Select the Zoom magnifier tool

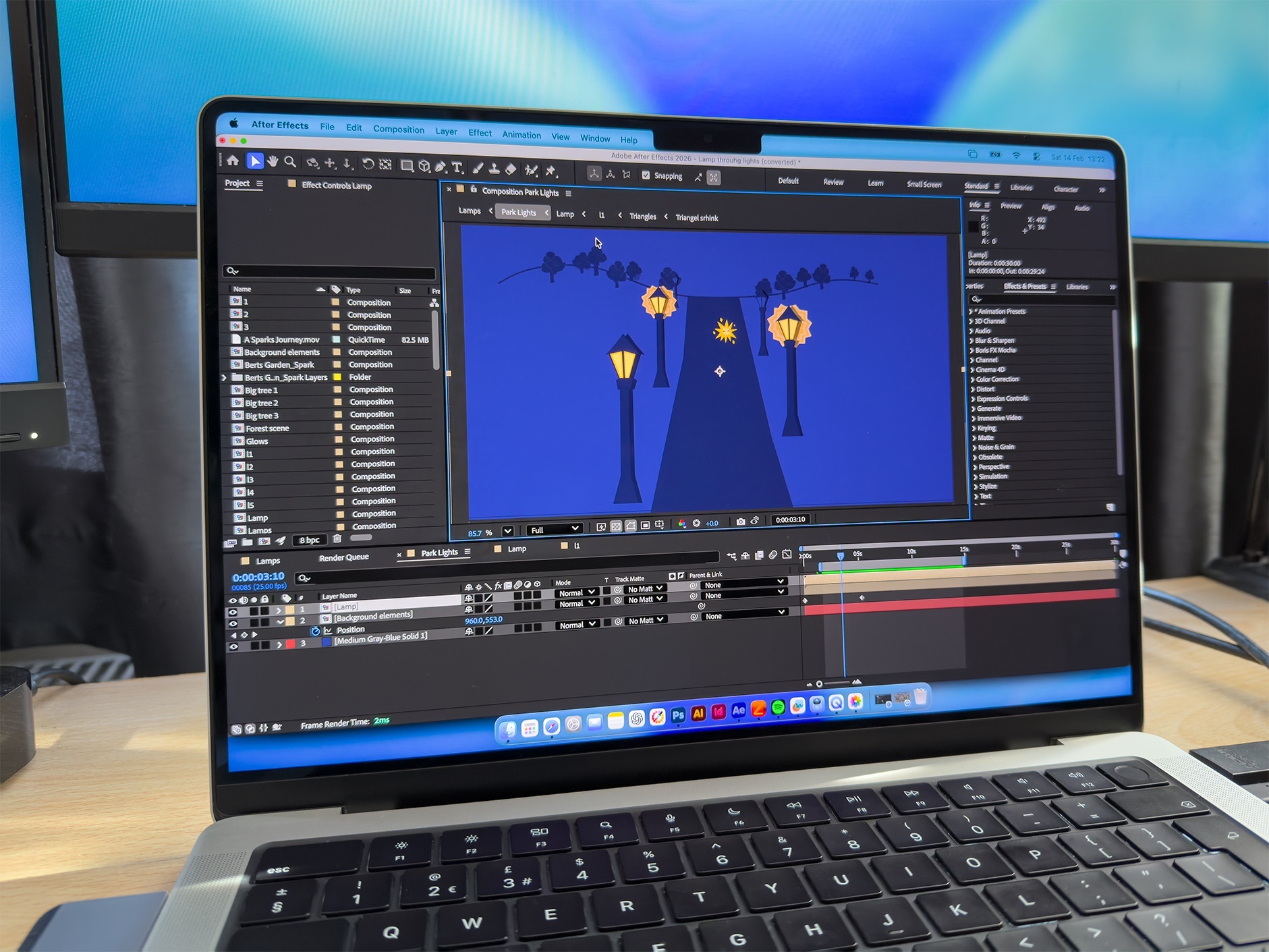(x=290, y=162)
